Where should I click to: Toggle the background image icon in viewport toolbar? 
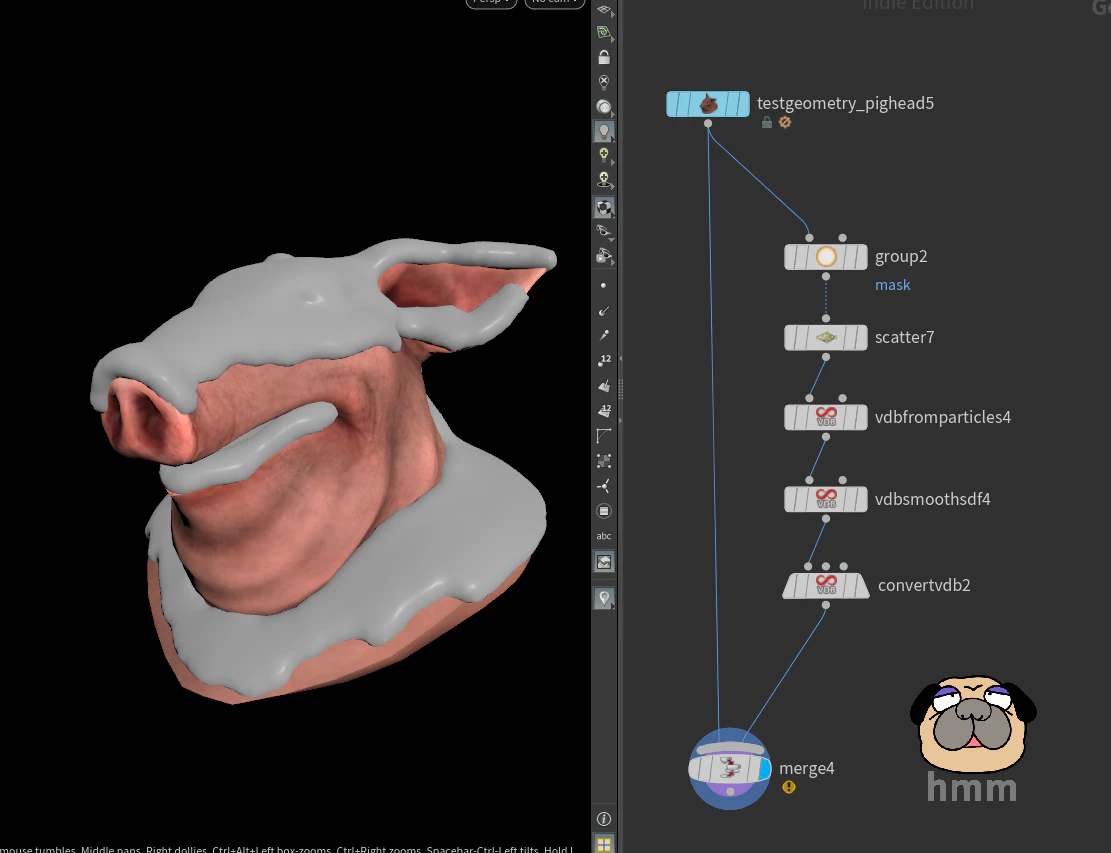point(604,562)
